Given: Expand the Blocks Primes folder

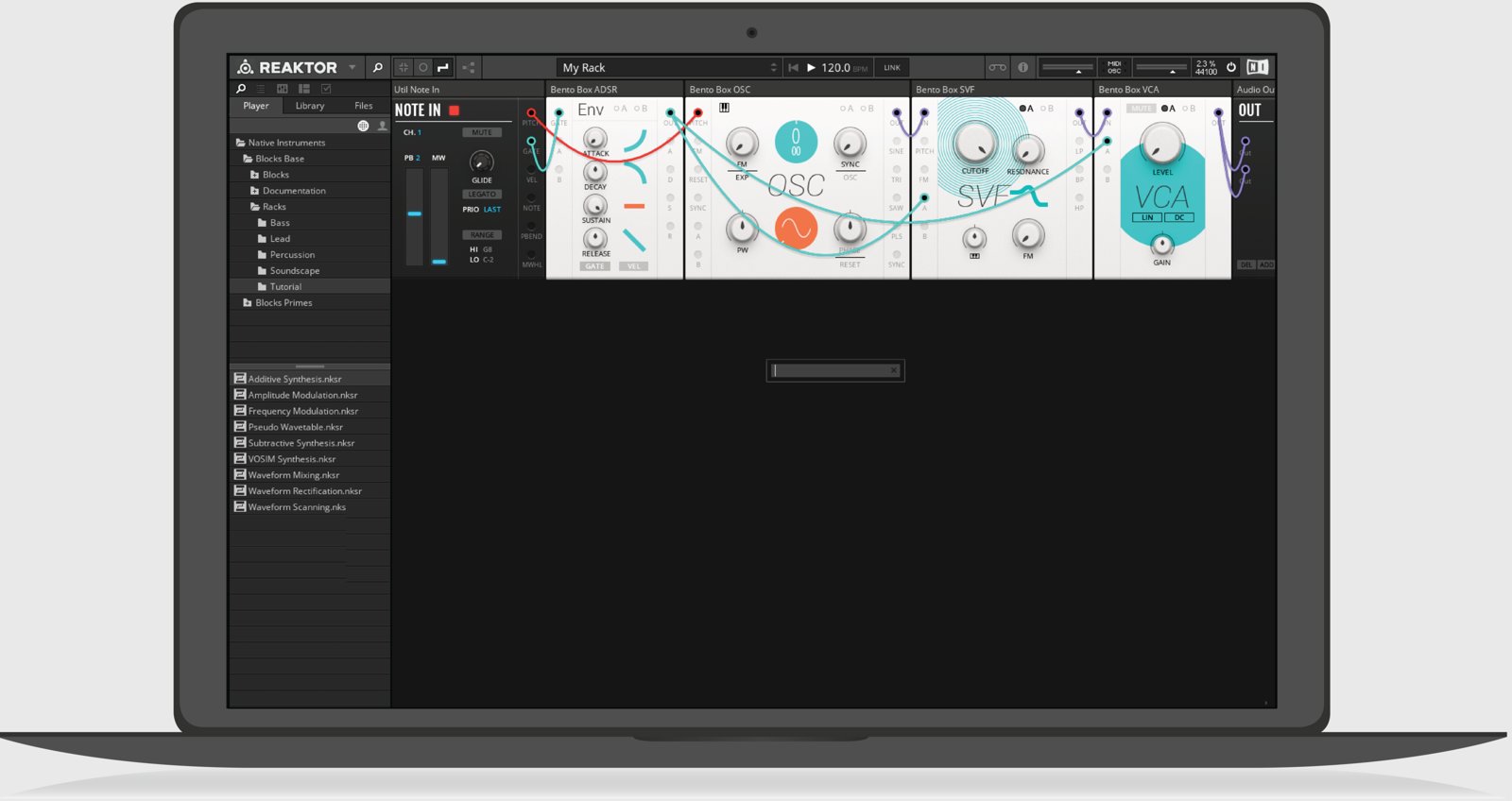Looking at the screenshot, I should (x=283, y=303).
